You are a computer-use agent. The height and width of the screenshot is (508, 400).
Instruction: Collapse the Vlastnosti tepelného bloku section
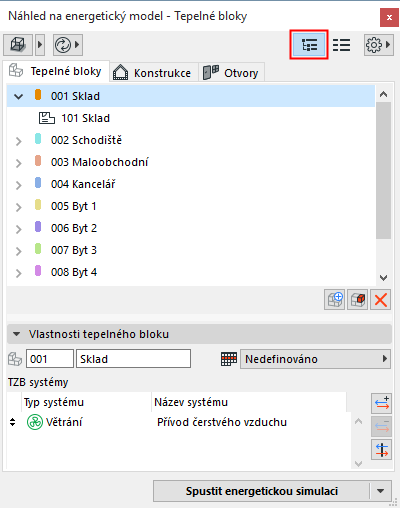[x=16, y=334]
